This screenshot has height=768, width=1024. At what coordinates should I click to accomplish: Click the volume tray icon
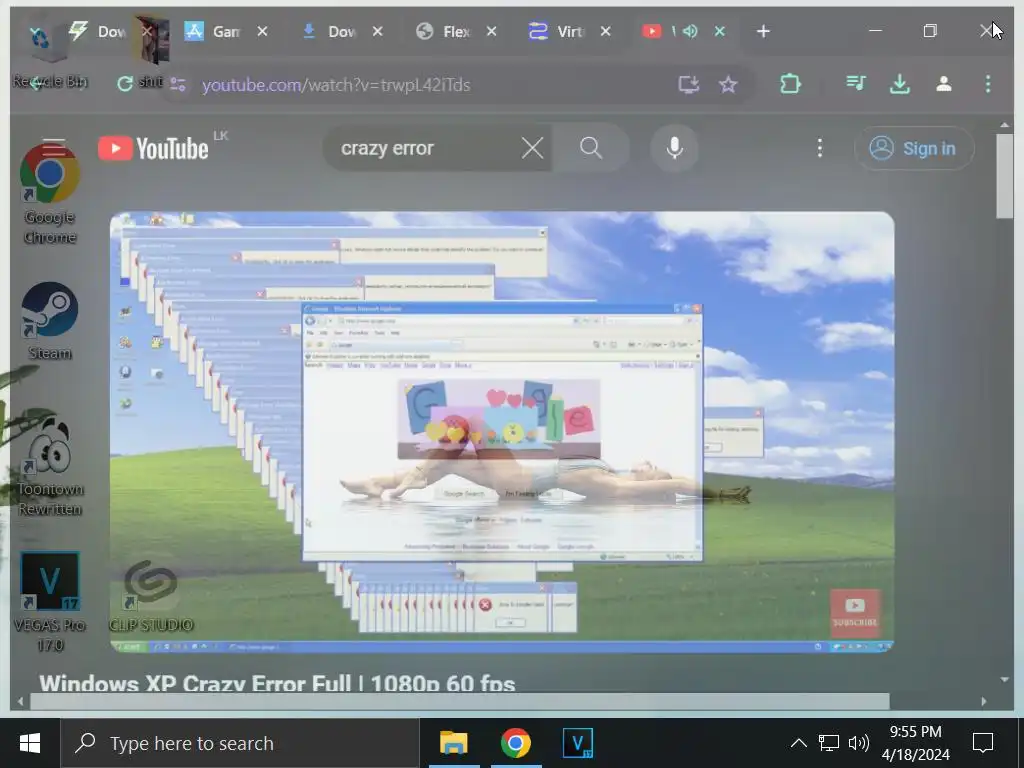pos(859,743)
